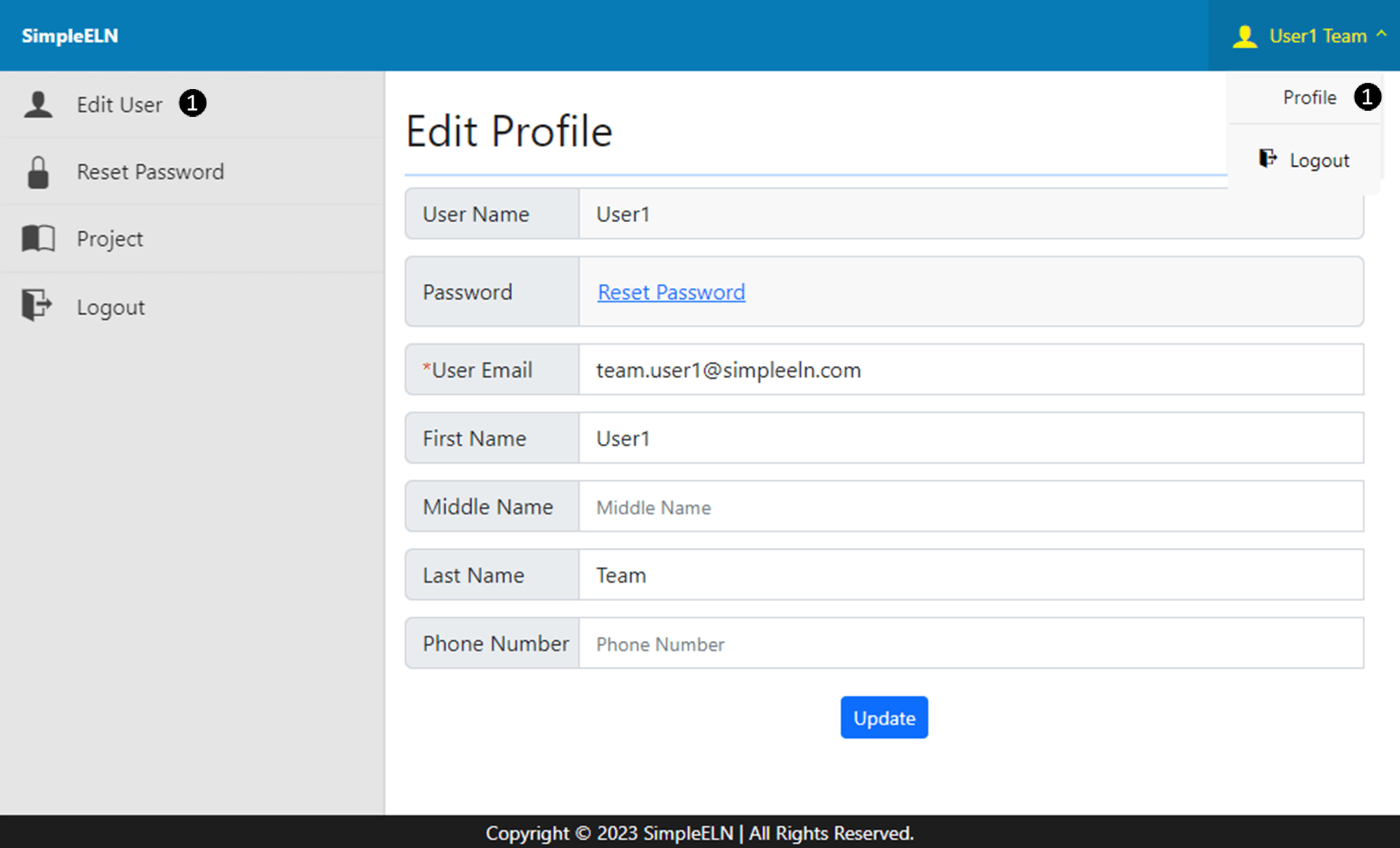Click the sidebar Logout door icon
This screenshot has width=1400, height=848.
click(x=37, y=305)
